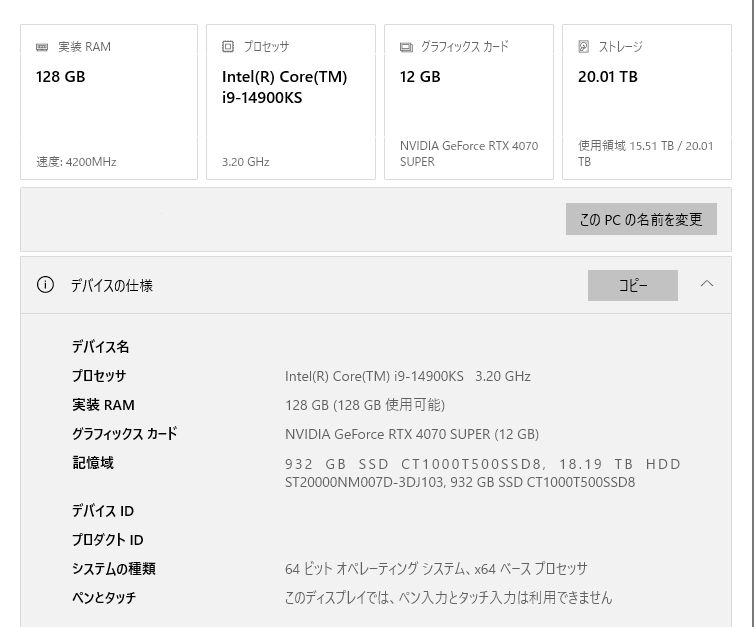Click the ペンとタッチ label
This screenshot has height=627, width=756.
pyautogui.click(x=104, y=598)
